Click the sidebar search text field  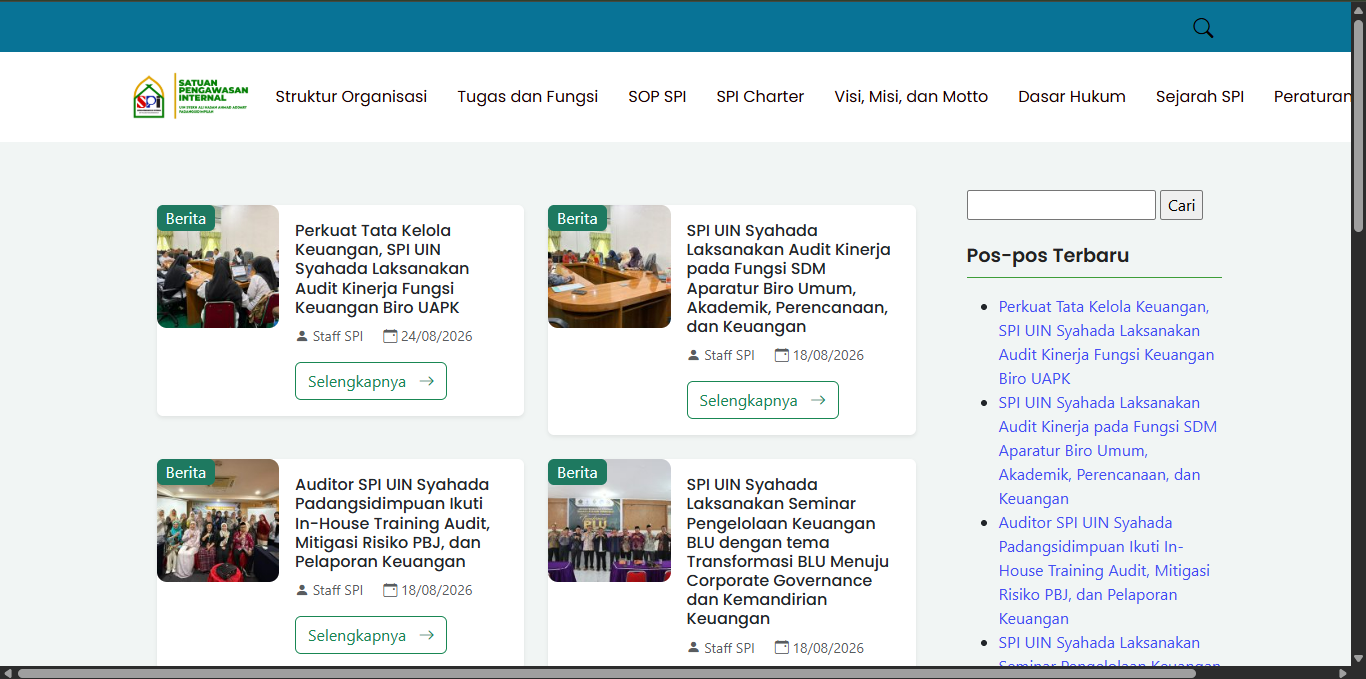pyautogui.click(x=1061, y=205)
